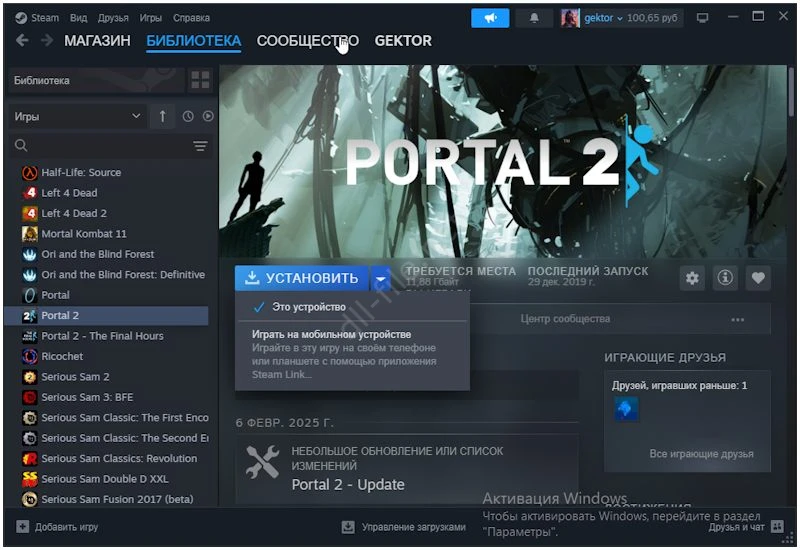Open Друзья и чат

[x=736, y=527]
